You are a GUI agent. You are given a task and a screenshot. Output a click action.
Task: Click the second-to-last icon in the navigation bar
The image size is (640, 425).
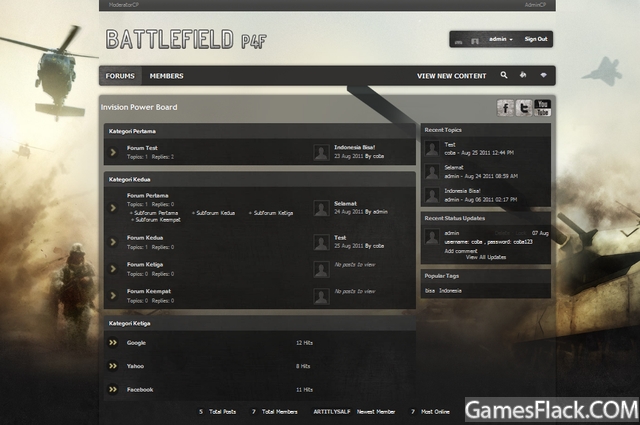pos(523,75)
